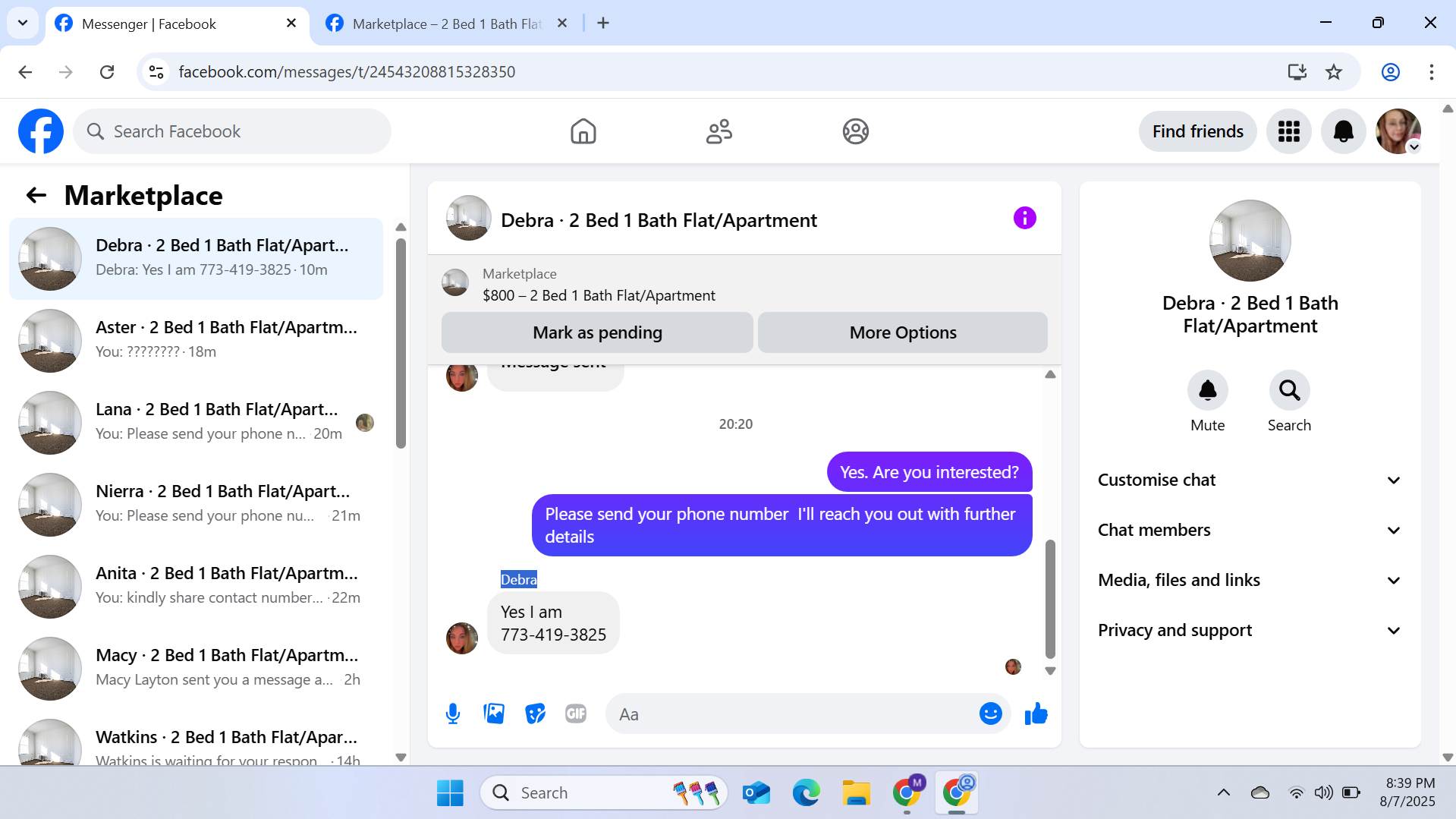Go to the Home feed icon
The image size is (1456, 819).
click(583, 131)
